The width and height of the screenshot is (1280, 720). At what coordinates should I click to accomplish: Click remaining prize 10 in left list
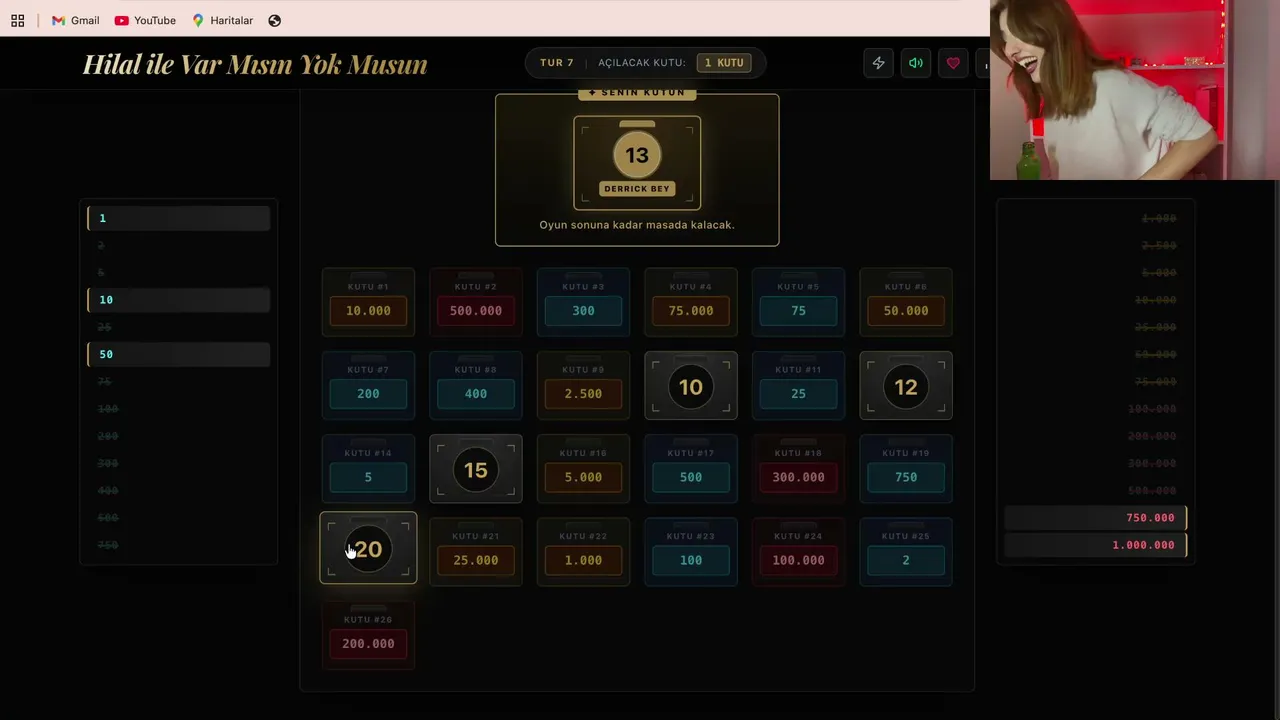pyautogui.click(x=179, y=300)
